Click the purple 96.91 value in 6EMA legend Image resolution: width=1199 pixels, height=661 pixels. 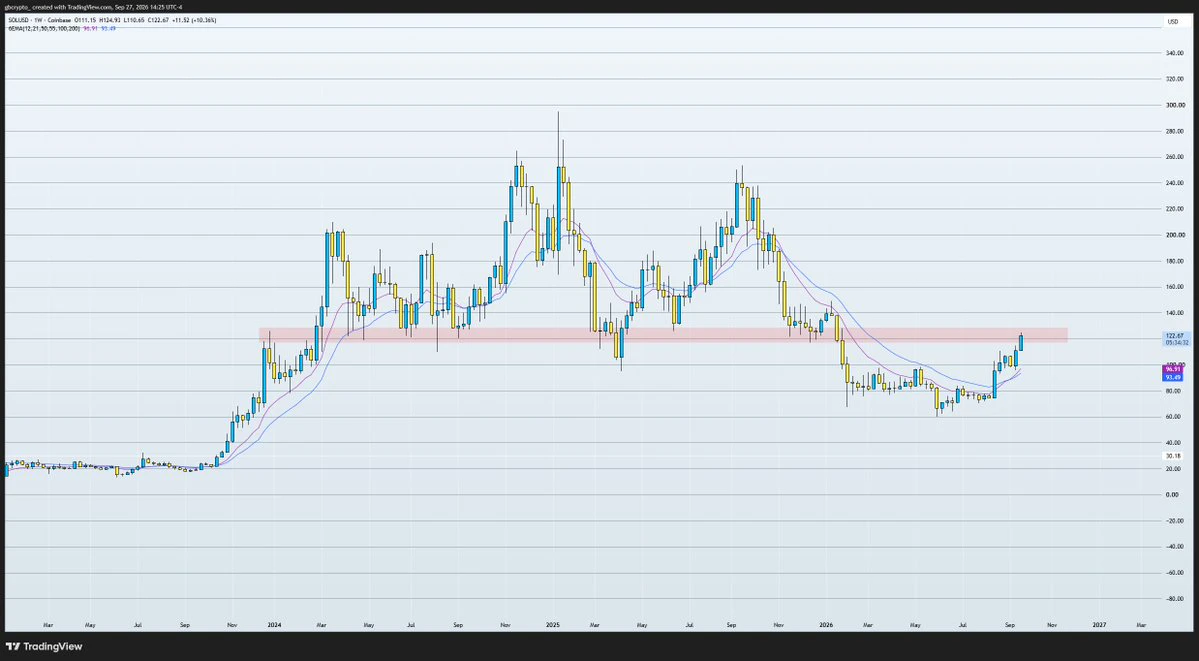click(x=90, y=28)
